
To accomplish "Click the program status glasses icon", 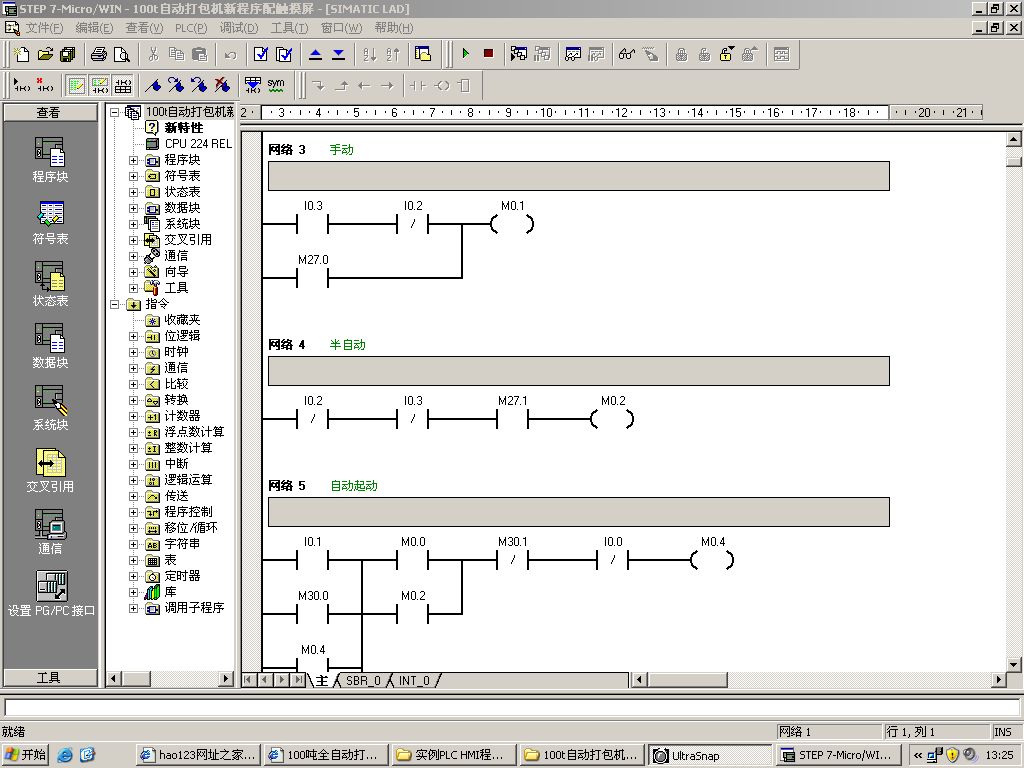I will [x=627, y=54].
